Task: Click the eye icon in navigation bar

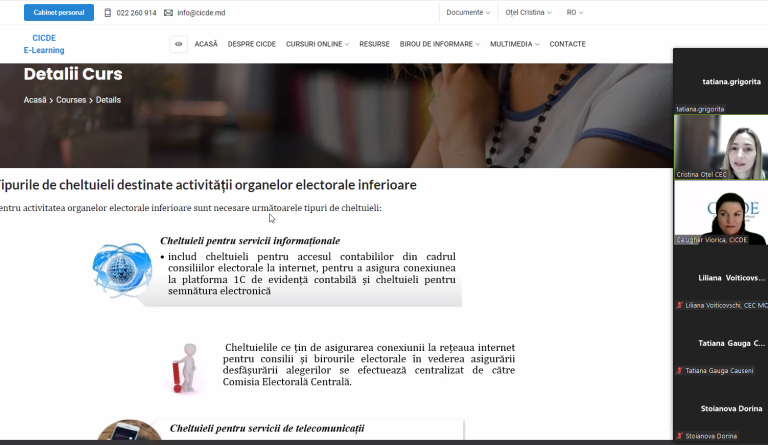Action: (178, 44)
